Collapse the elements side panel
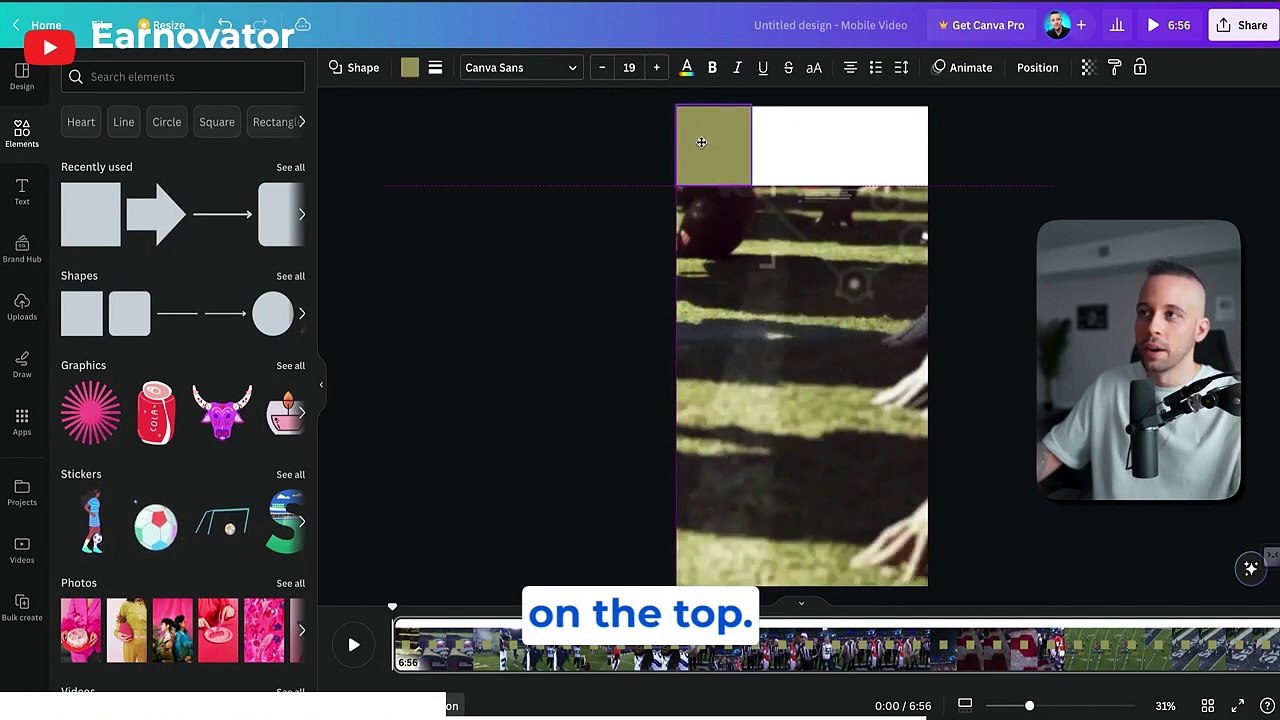1280x720 pixels. click(321, 385)
